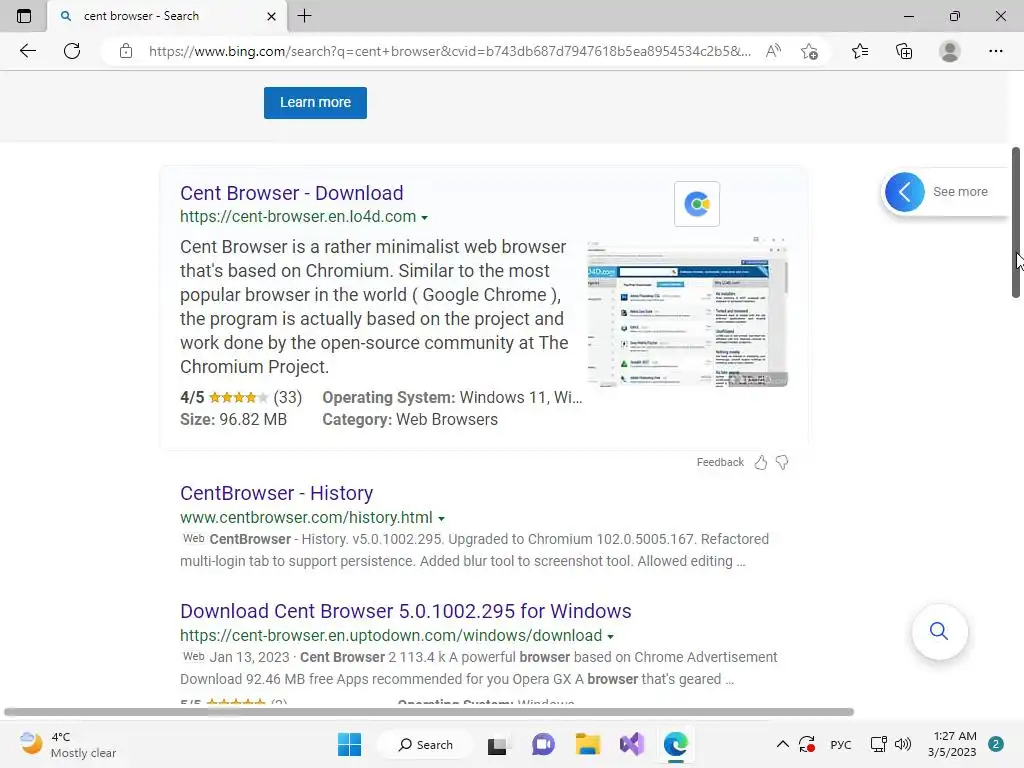Open the Chat app in taskbar
Screen dimensions: 1024x768
point(543,744)
